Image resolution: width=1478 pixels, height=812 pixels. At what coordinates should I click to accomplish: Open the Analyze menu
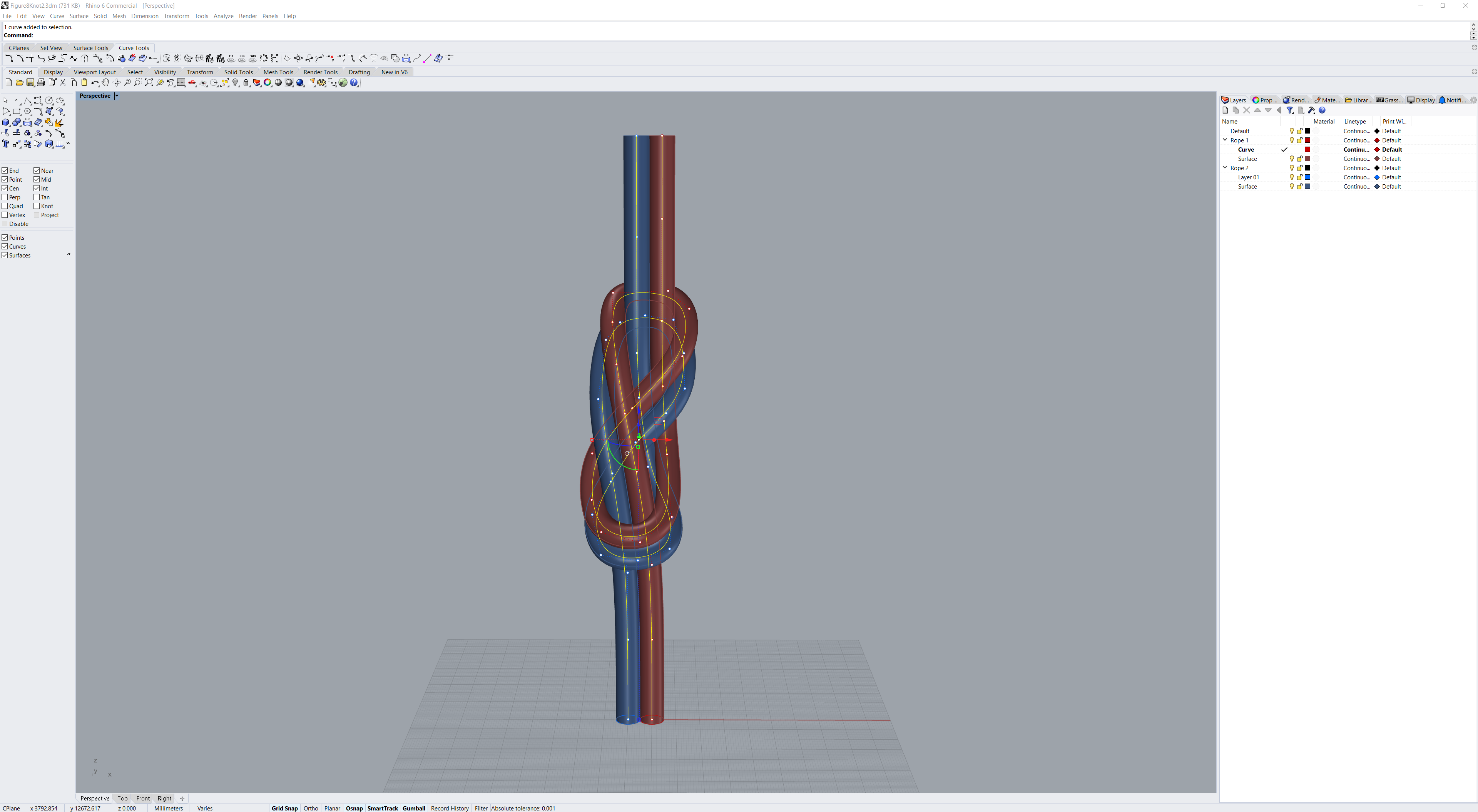[223, 16]
